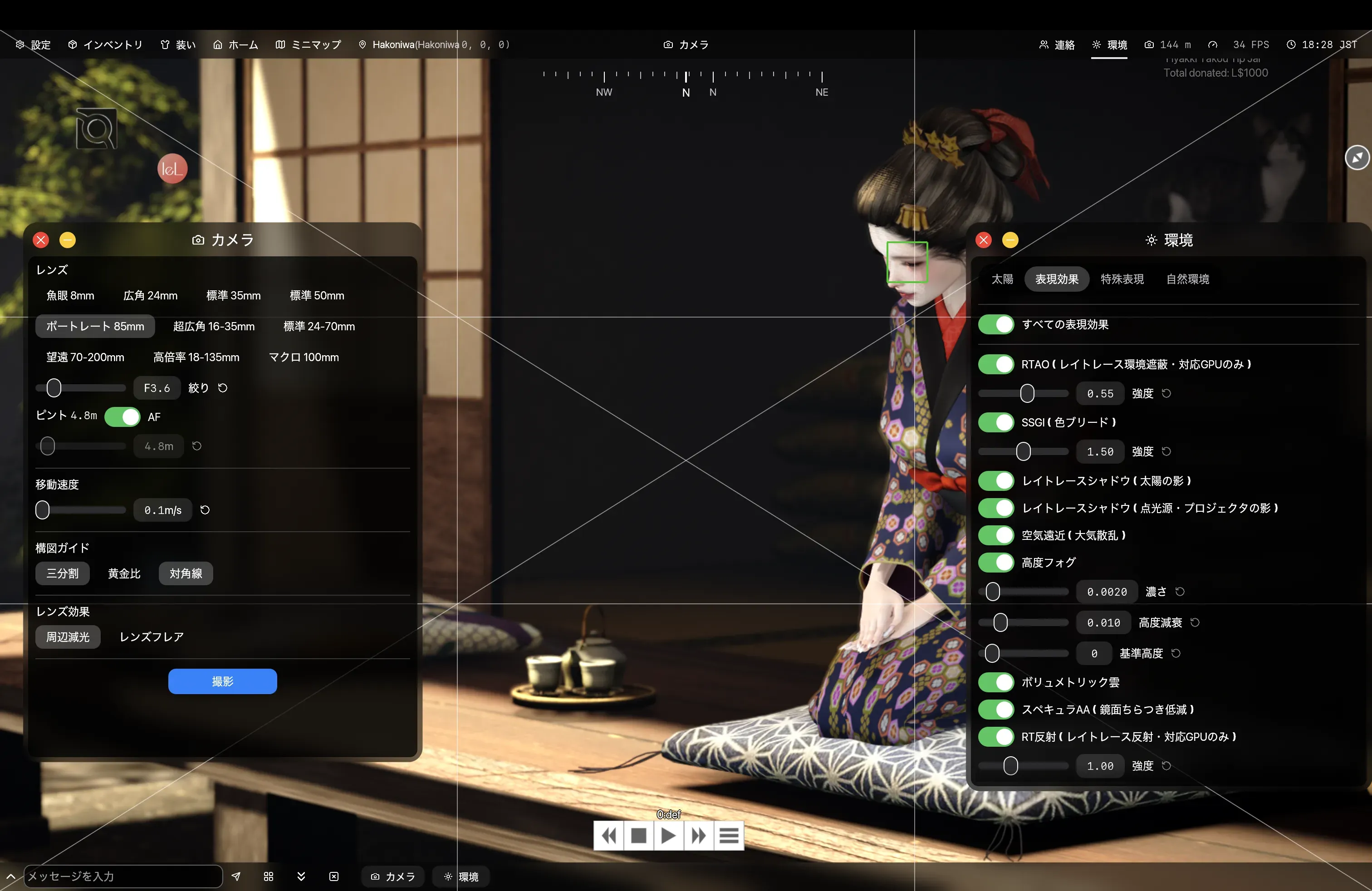1372x891 pixels.
Task: Reset the movement speed value
Action: click(x=205, y=510)
